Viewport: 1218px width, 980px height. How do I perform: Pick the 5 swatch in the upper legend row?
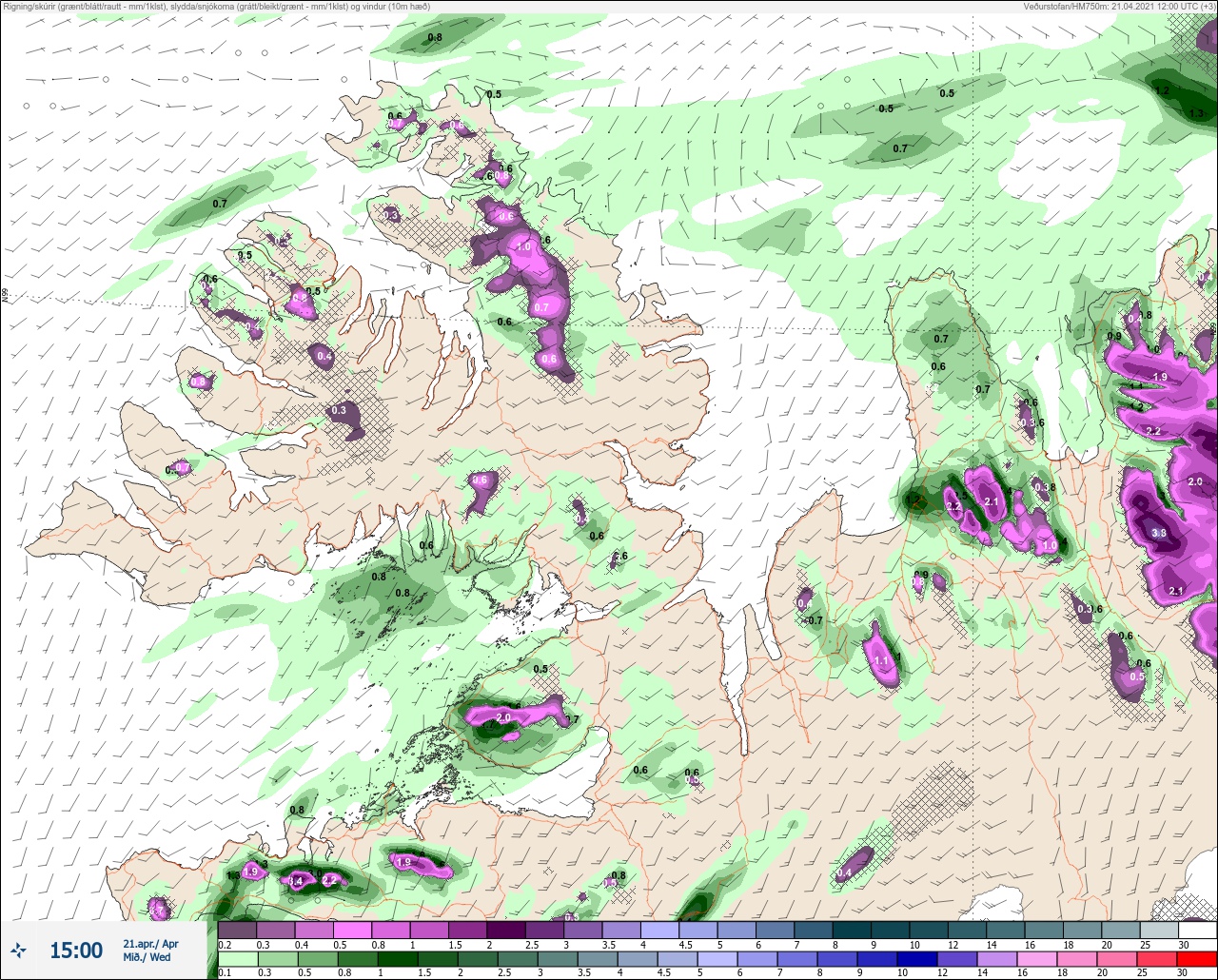[x=737, y=930]
